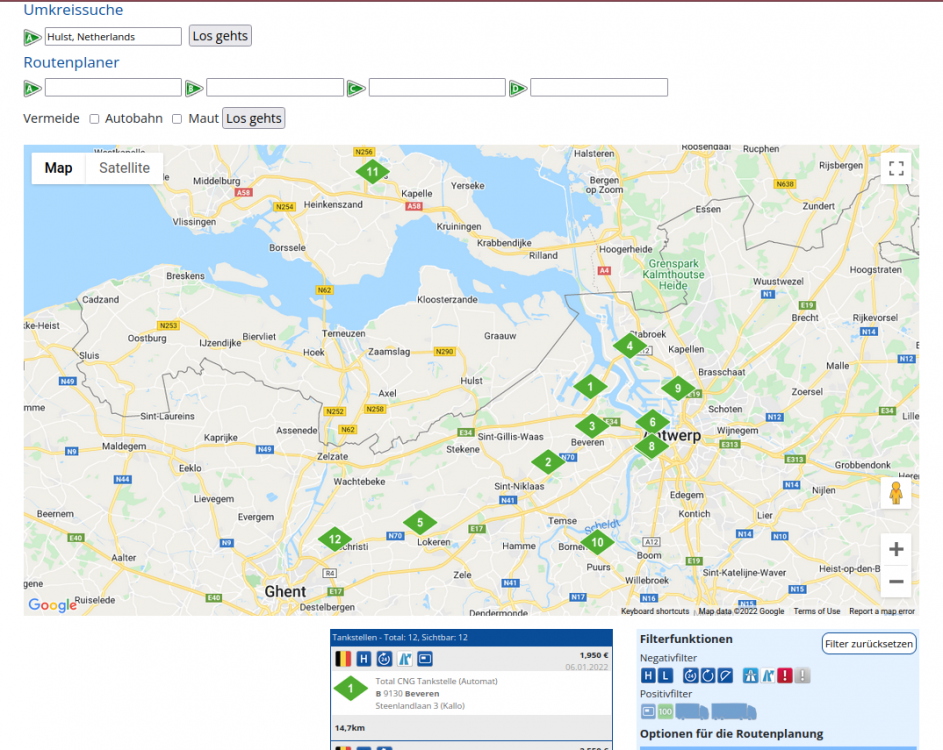Select map marker 10 near Bornem
The image size is (943, 750).
597,542
